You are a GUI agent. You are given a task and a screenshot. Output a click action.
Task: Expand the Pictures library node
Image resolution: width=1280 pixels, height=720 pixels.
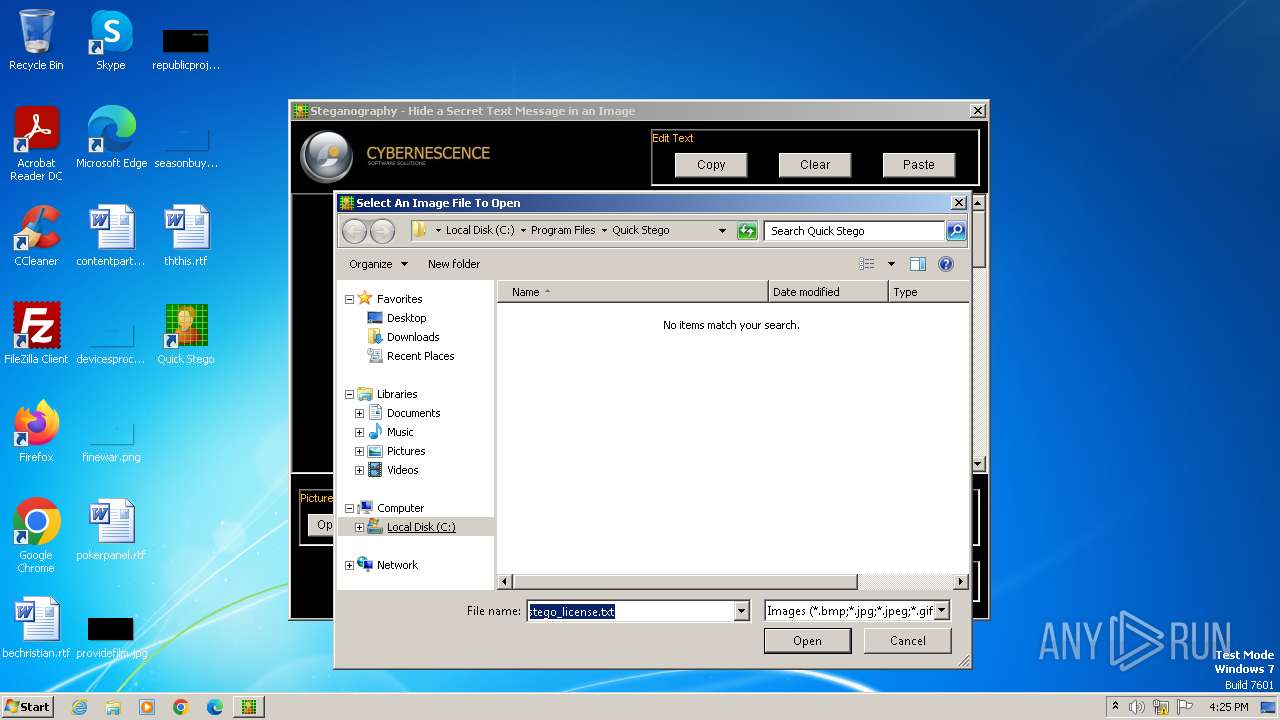[x=359, y=451]
